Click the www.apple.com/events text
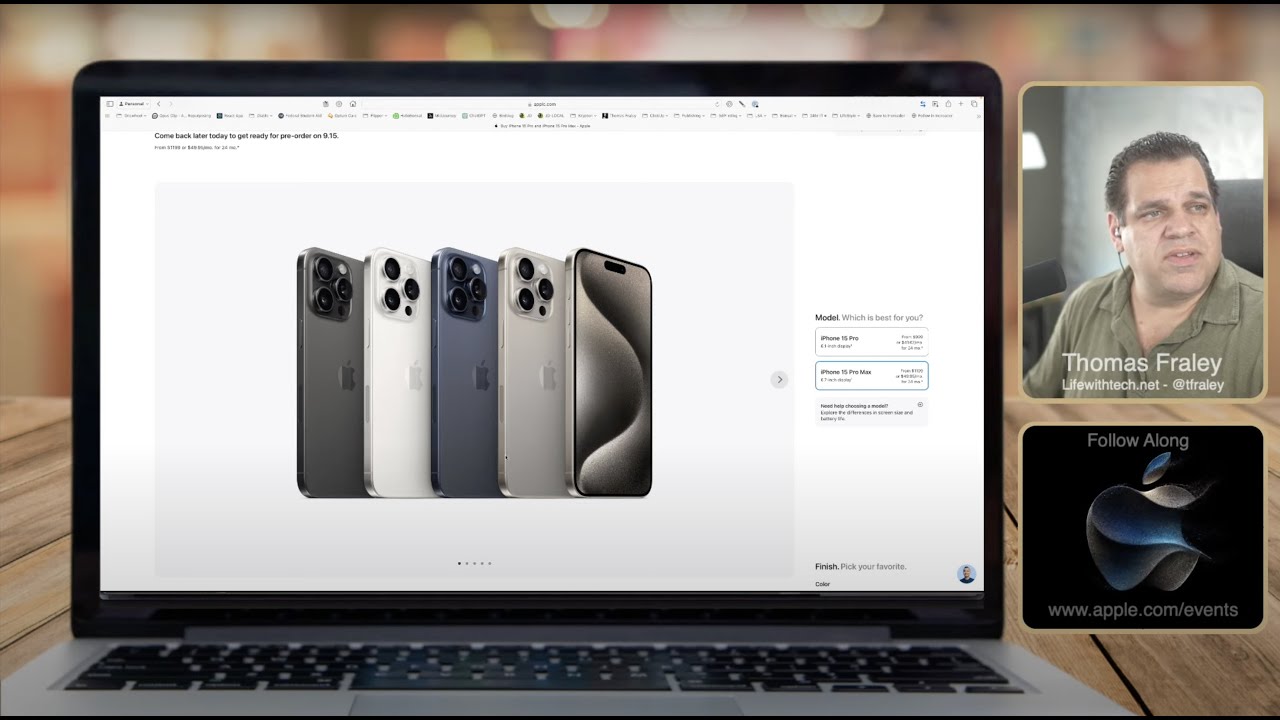 coord(1143,610)
